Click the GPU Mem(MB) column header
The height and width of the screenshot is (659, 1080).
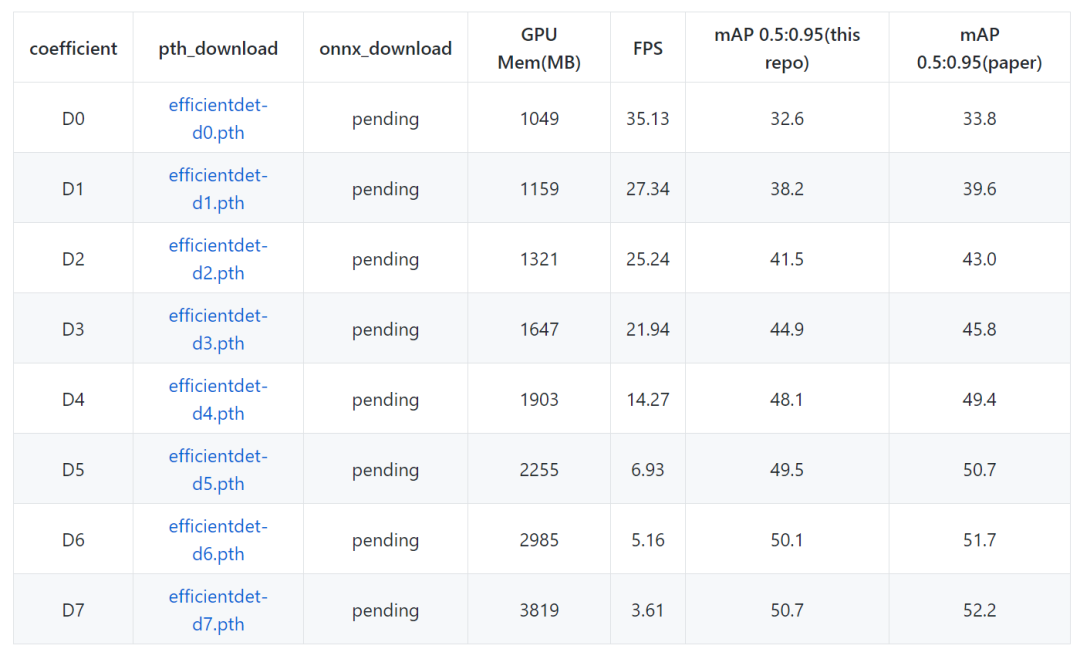coord(539,48)
